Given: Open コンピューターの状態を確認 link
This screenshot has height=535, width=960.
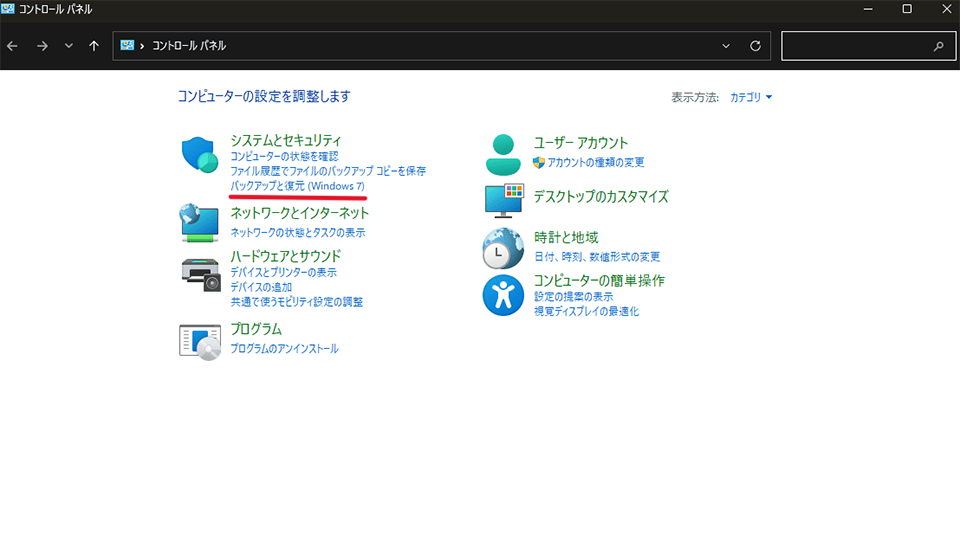Looking at the screenshot, I should pos(284,157).
